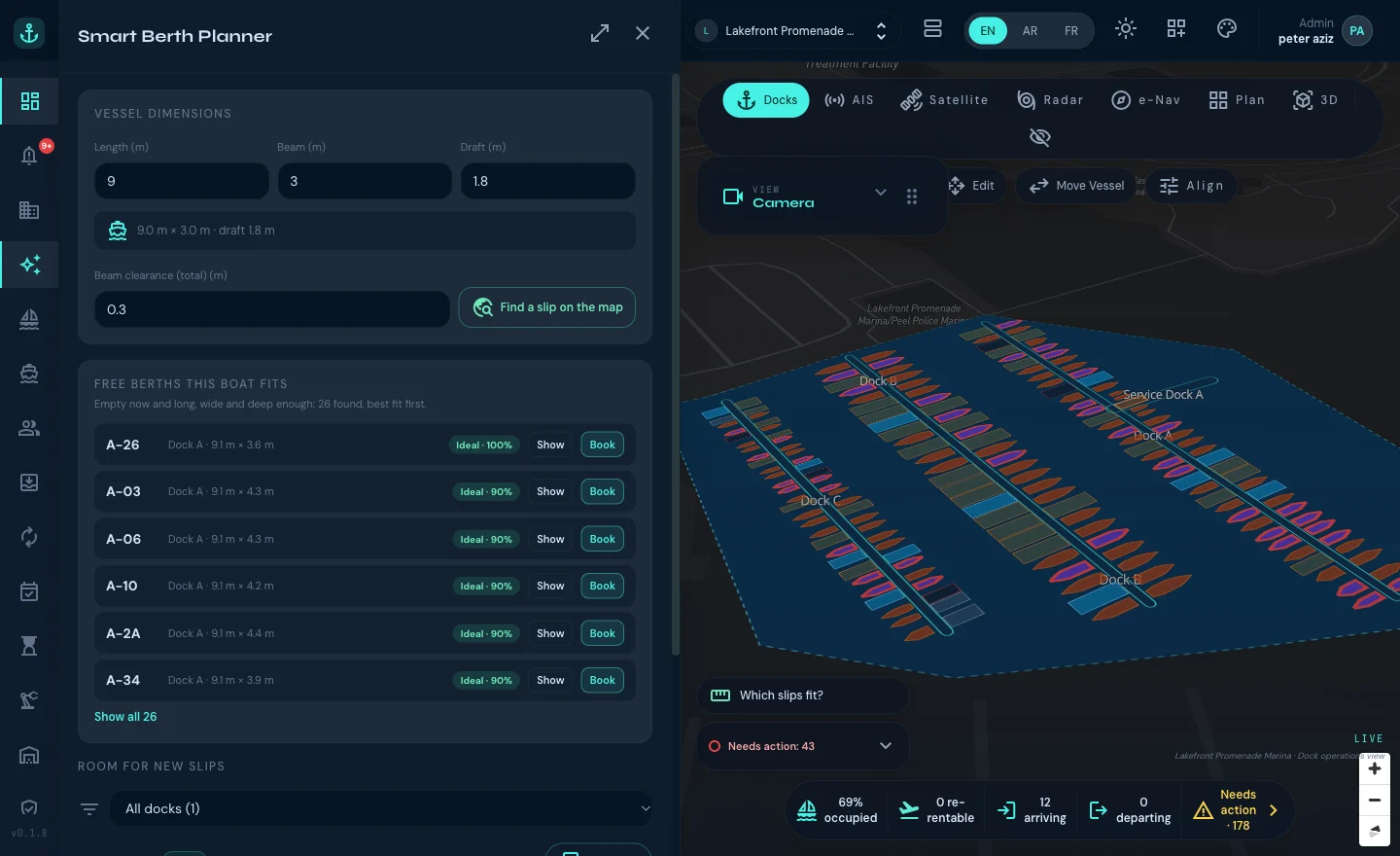Open the warehouse icon in sidebar
This screenshot has height=856, width=1400.
(30, 755)
